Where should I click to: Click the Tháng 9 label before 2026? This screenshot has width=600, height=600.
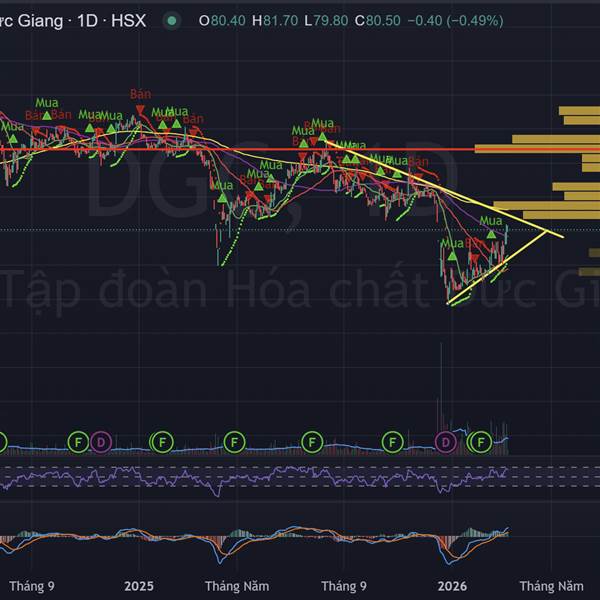344,586
